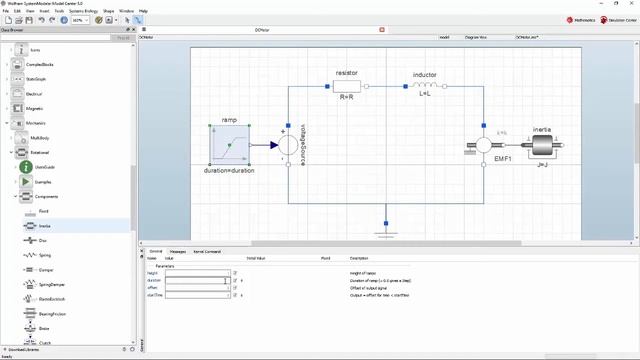Click the Undo arrow icon
640x360 pixels.
click(41, 20)
